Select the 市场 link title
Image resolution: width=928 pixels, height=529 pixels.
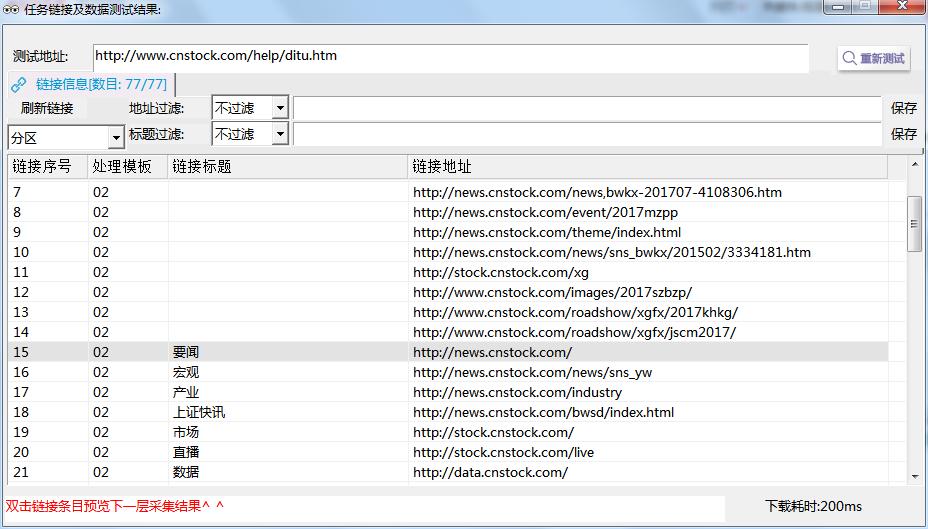pyautogui.click(x=186, y=433)
